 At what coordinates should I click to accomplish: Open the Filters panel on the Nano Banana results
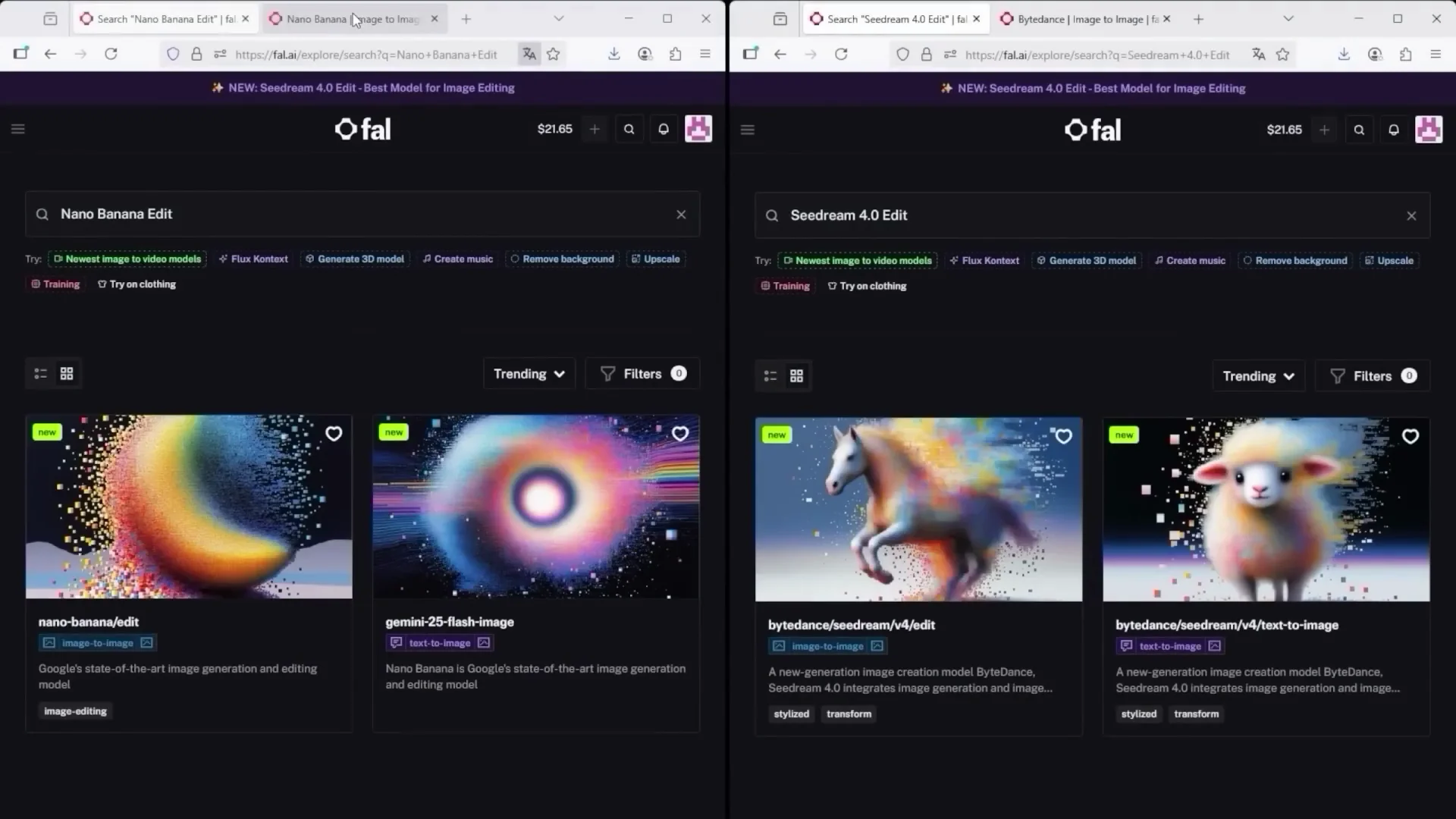642,373
